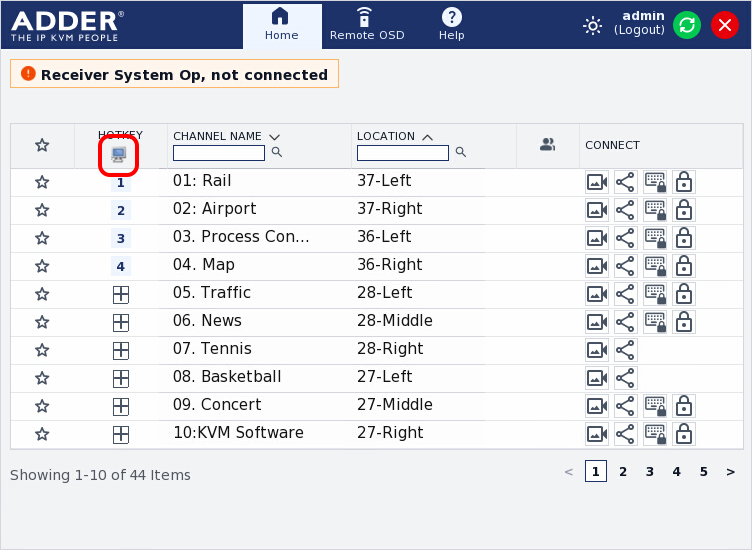Click search magnifier next to Location filter
Viewport: 752px width, 550px height.
point(460,152)
